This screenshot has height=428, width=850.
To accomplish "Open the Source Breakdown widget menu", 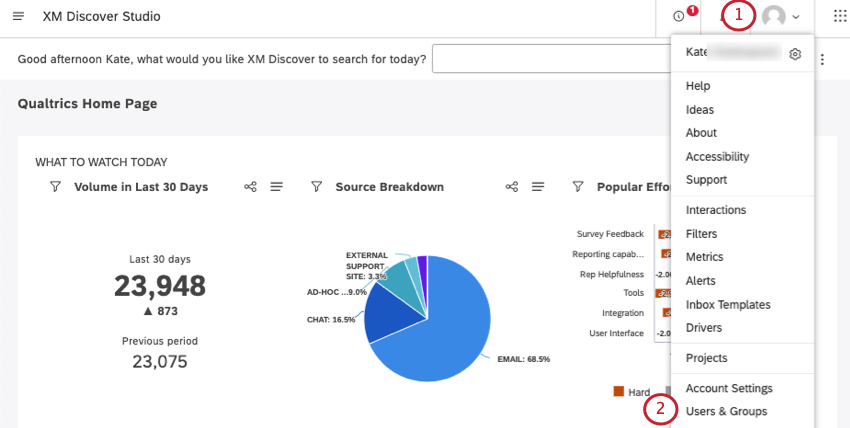I will coord(538,187).
